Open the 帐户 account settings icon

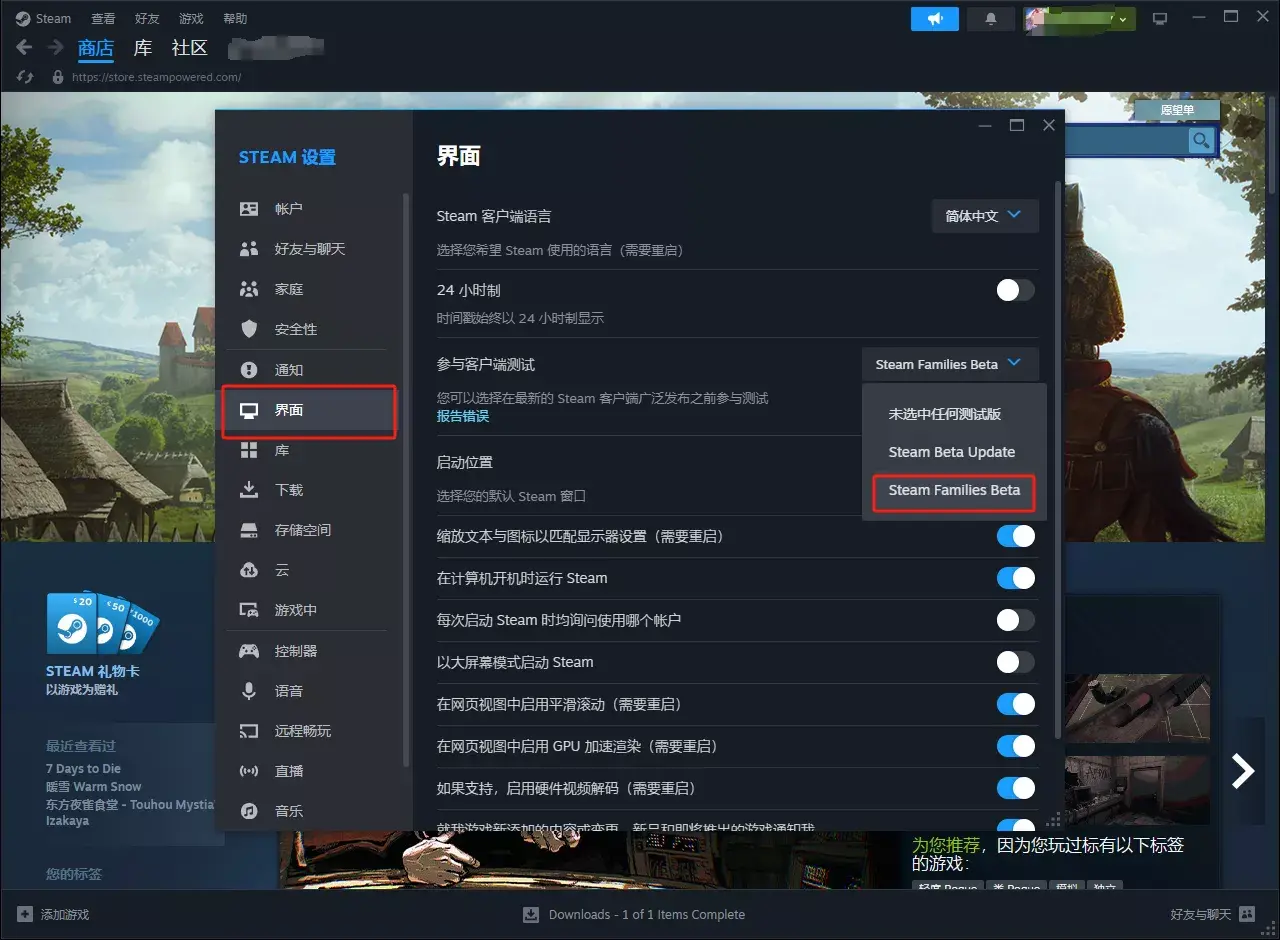[x=249, y=209]
